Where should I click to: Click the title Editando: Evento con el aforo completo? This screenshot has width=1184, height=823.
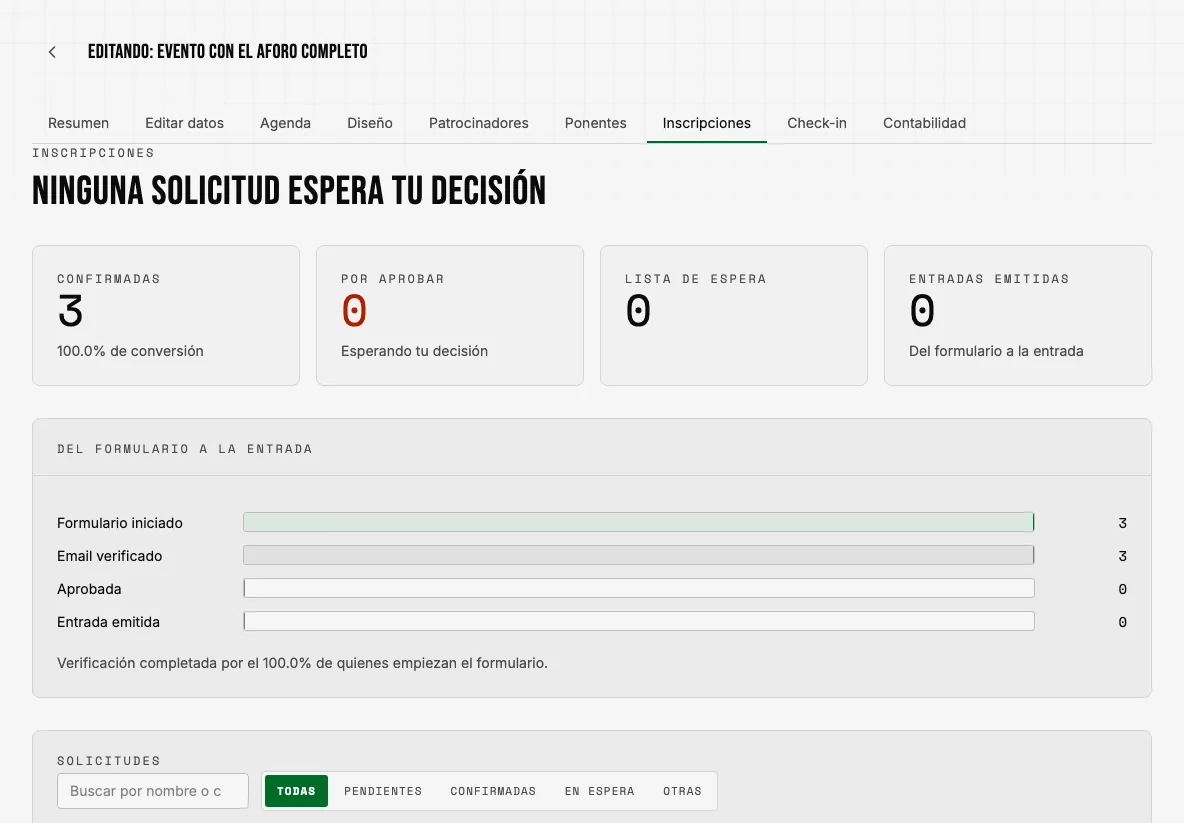coord(227,51)
